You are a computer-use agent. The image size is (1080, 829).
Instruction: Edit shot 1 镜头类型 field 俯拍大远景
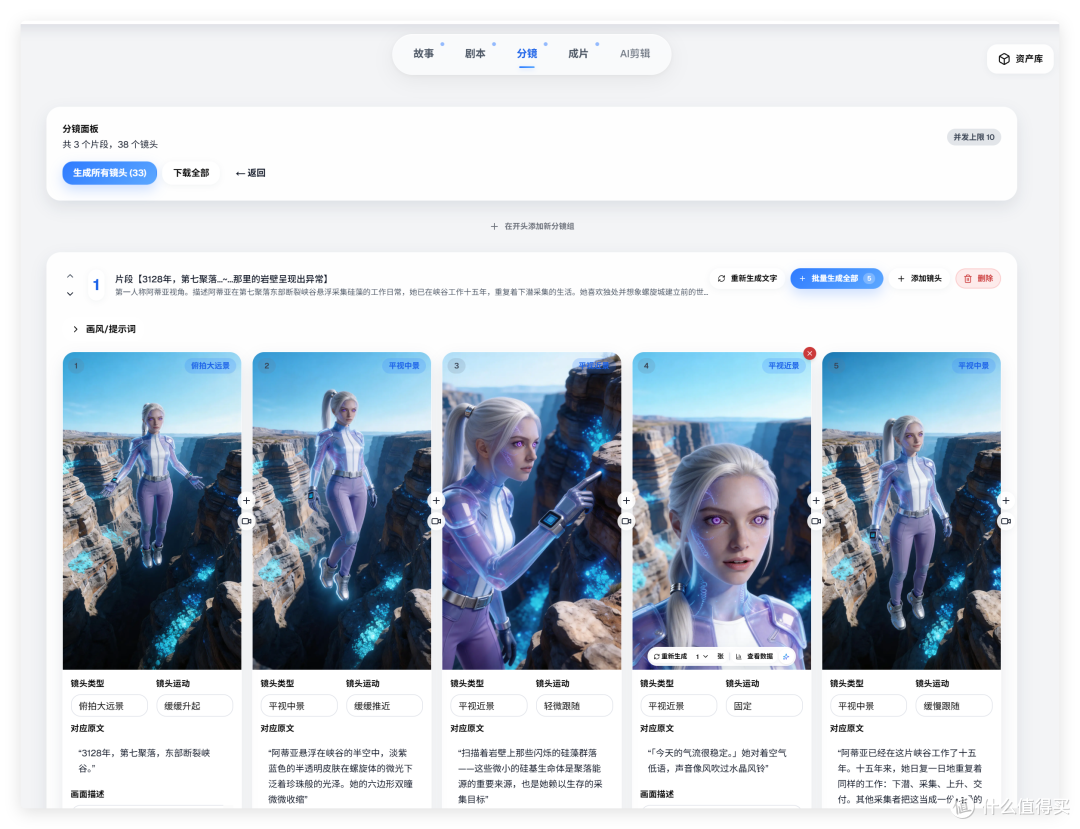click(x=109, y=706)
